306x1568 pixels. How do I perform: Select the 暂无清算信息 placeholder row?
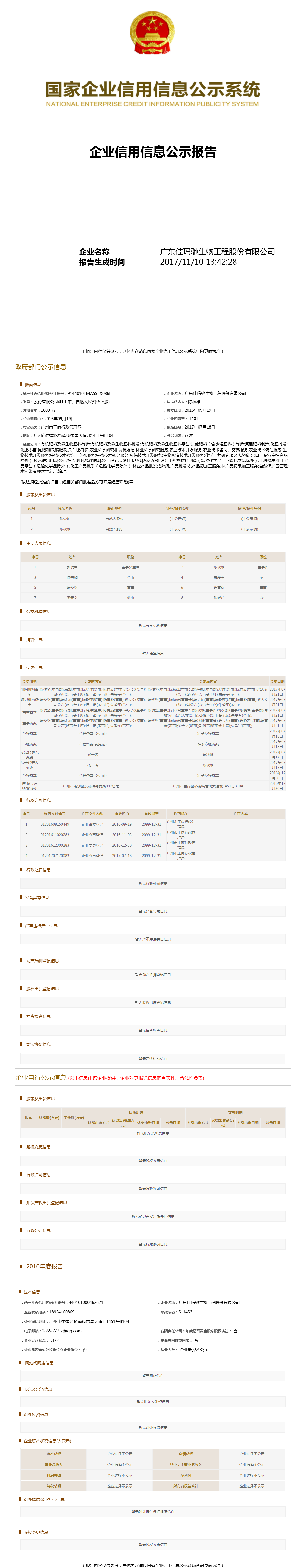pyautogui.click(x=153, y=653)
